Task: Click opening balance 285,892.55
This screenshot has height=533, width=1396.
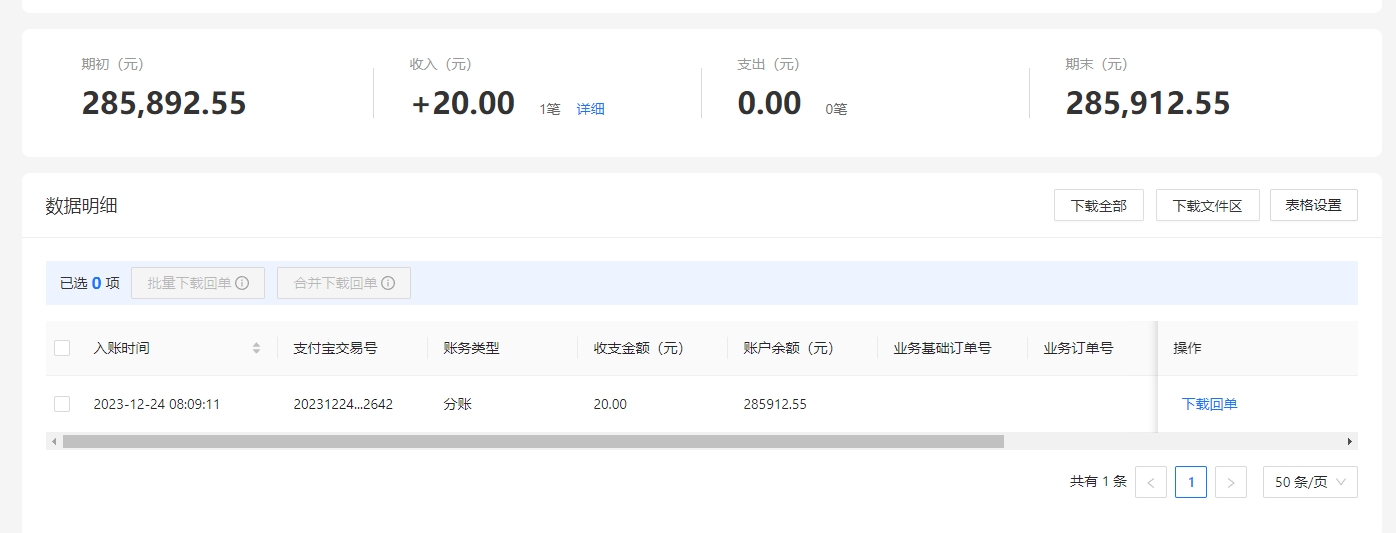Action: 164,103
